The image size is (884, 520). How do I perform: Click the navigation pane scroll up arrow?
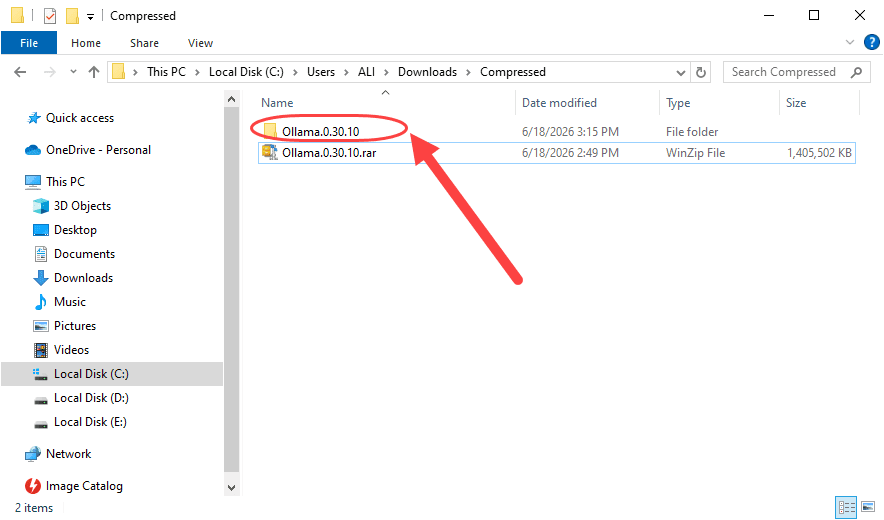(232, 99)
